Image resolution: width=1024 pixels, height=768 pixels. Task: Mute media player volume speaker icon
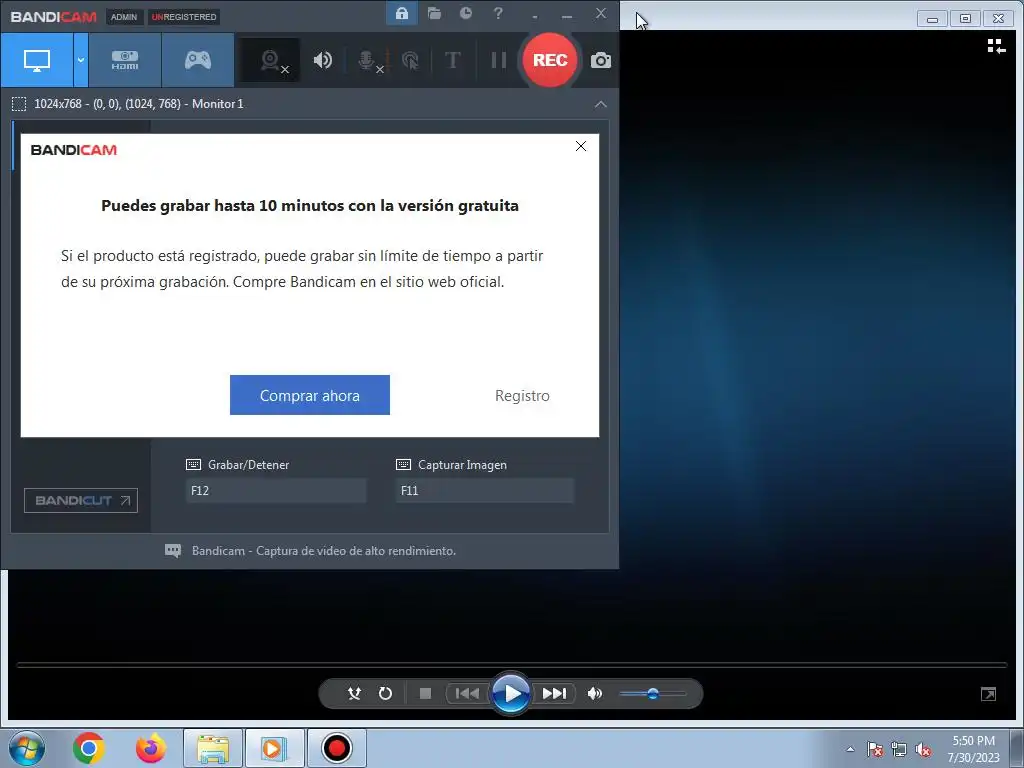594,694
